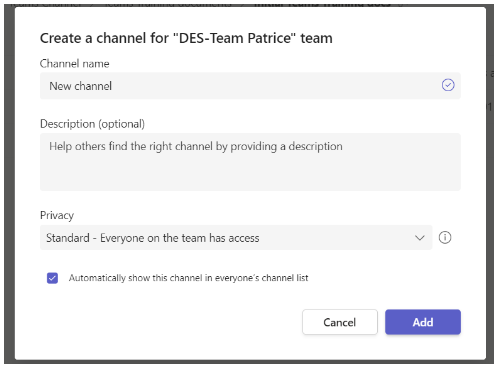Click "Automatically show this channel" label text
The image size is (494, 368).
(x=188, y=278)
